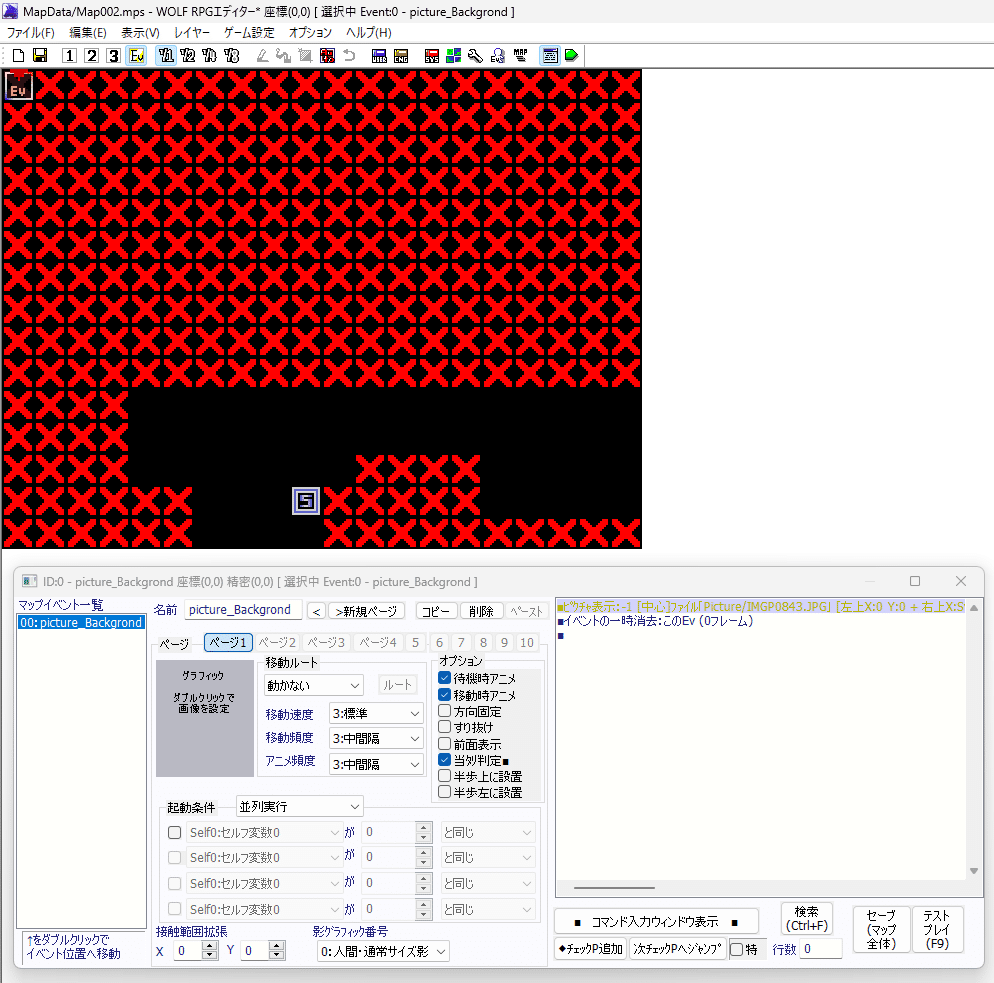
Task: Open the common event editor icon
Action: coord(498,56)
